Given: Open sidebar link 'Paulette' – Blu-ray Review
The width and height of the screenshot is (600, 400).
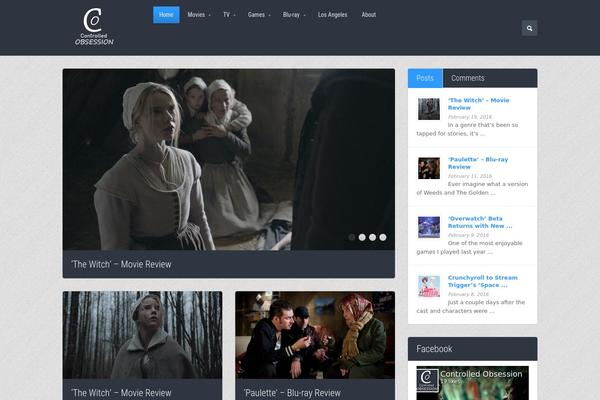Looking at the screenshot, I should [478, 163].
